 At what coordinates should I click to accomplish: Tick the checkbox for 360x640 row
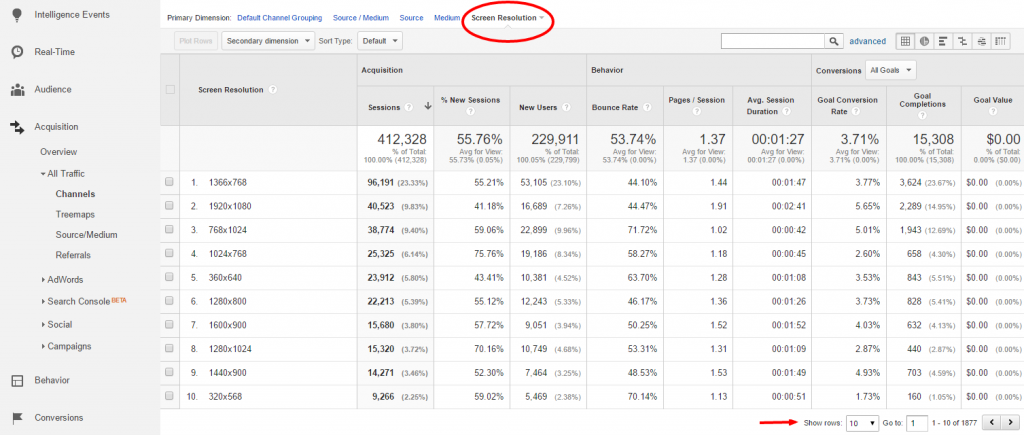point(169,278)
